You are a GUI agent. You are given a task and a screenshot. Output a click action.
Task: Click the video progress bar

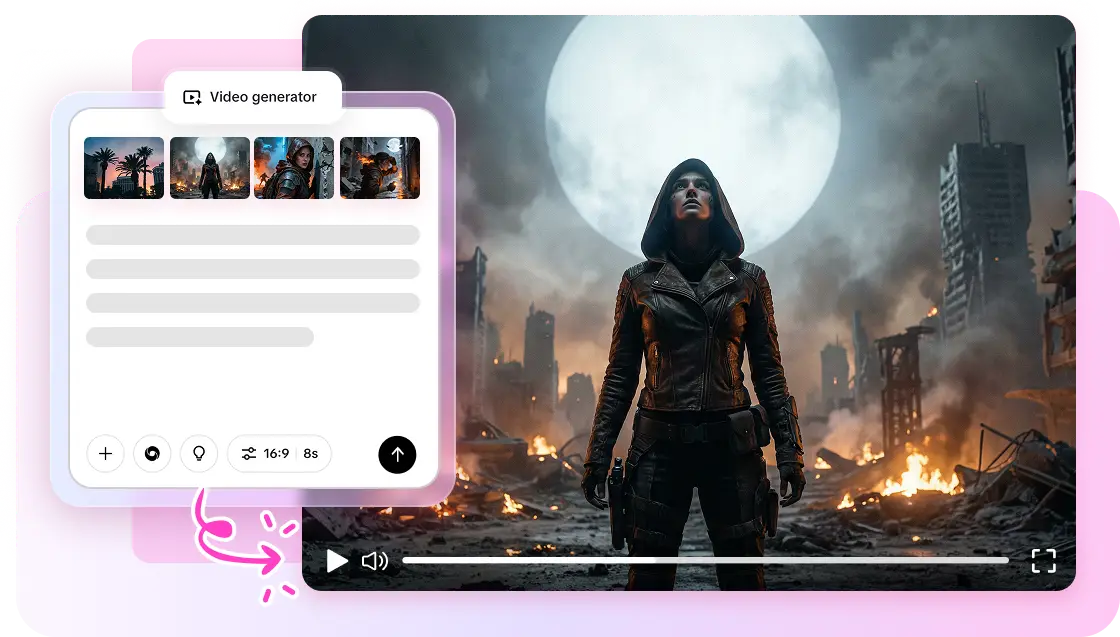point(705,561)
